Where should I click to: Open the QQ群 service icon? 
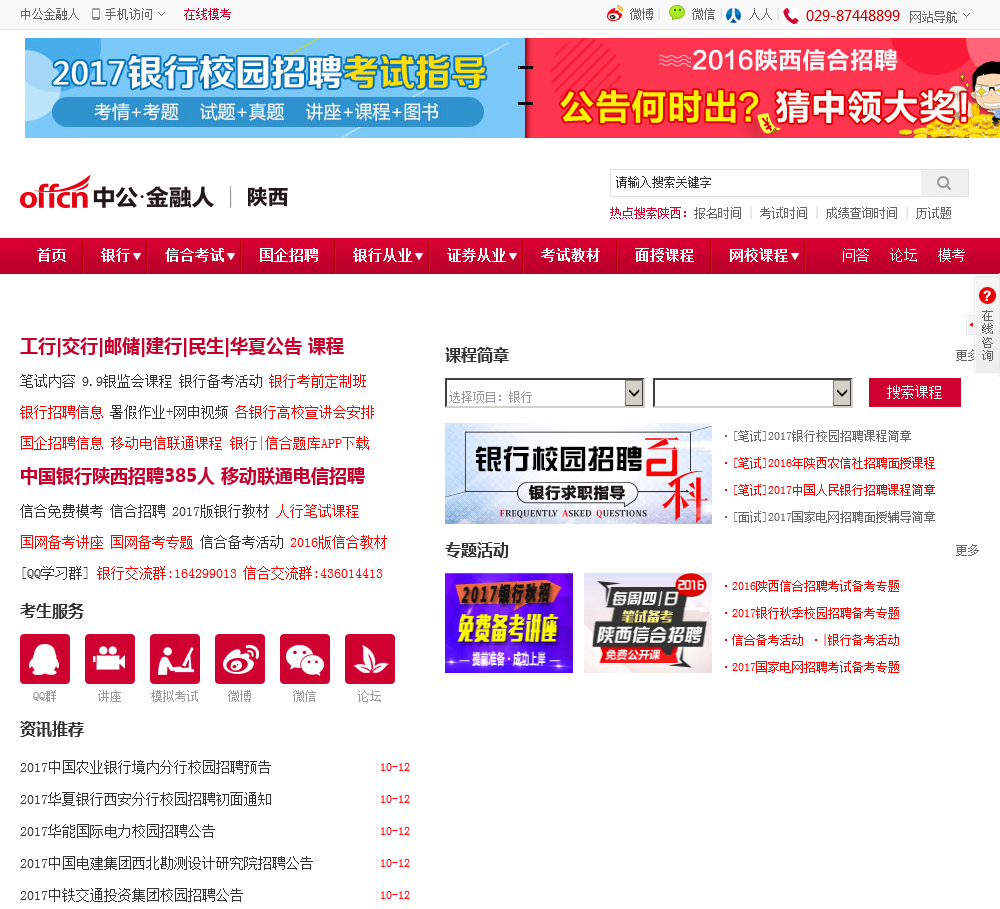[x=45, y=659]
